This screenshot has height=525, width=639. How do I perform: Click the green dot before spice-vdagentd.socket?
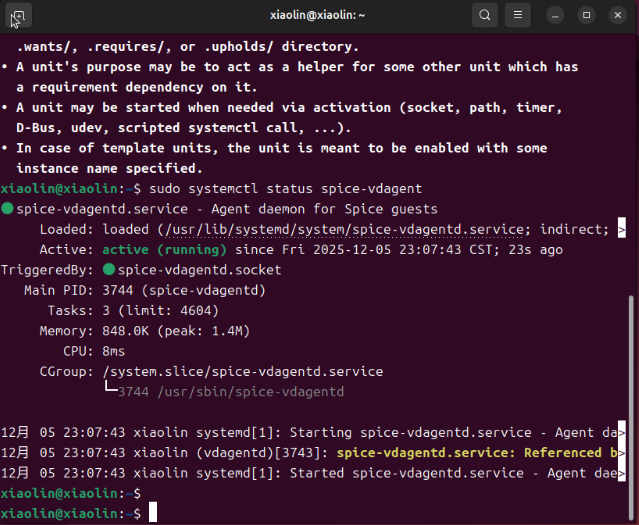tap(108, 270)
